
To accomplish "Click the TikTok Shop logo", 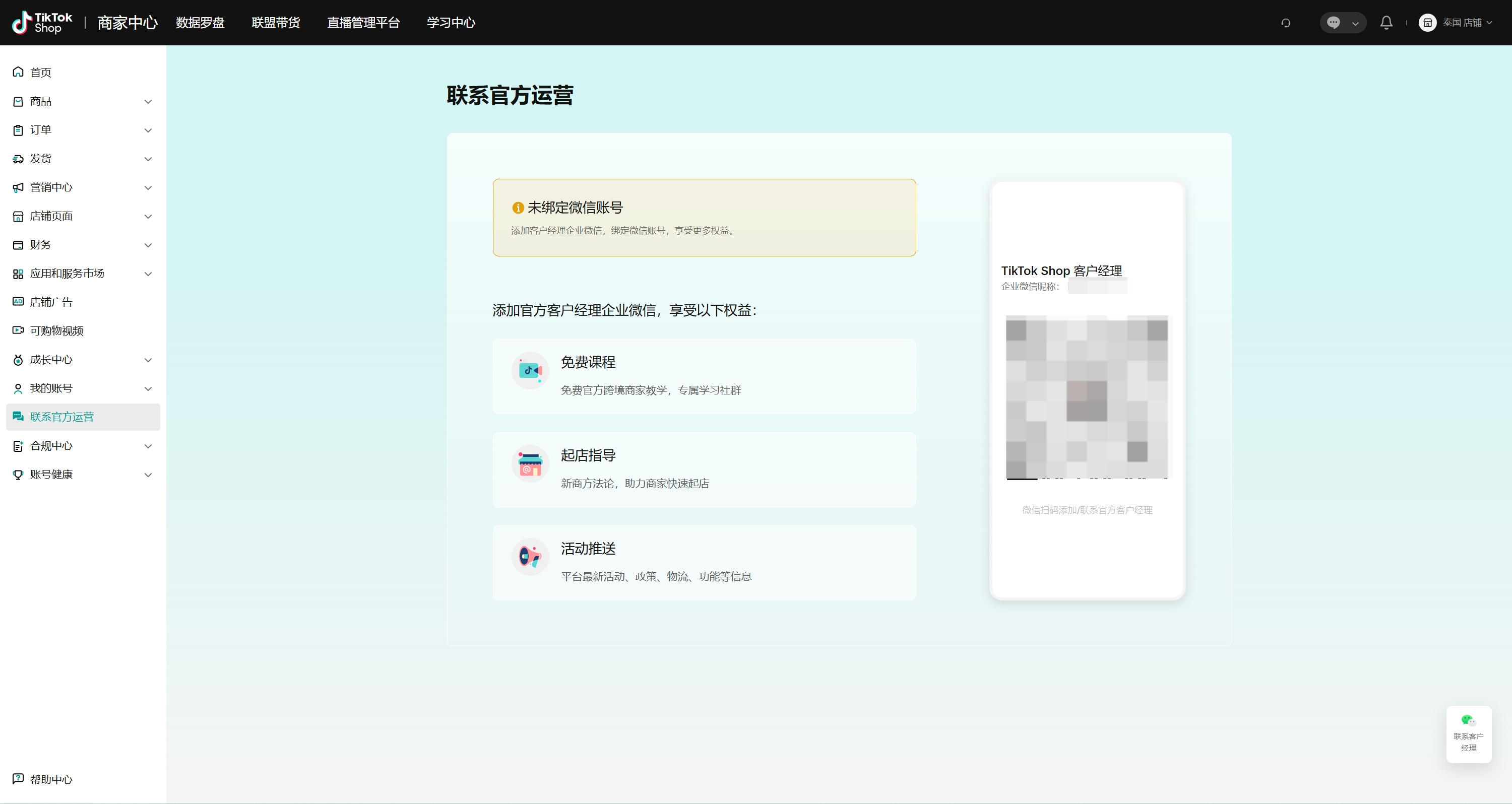I will (42, 23).
